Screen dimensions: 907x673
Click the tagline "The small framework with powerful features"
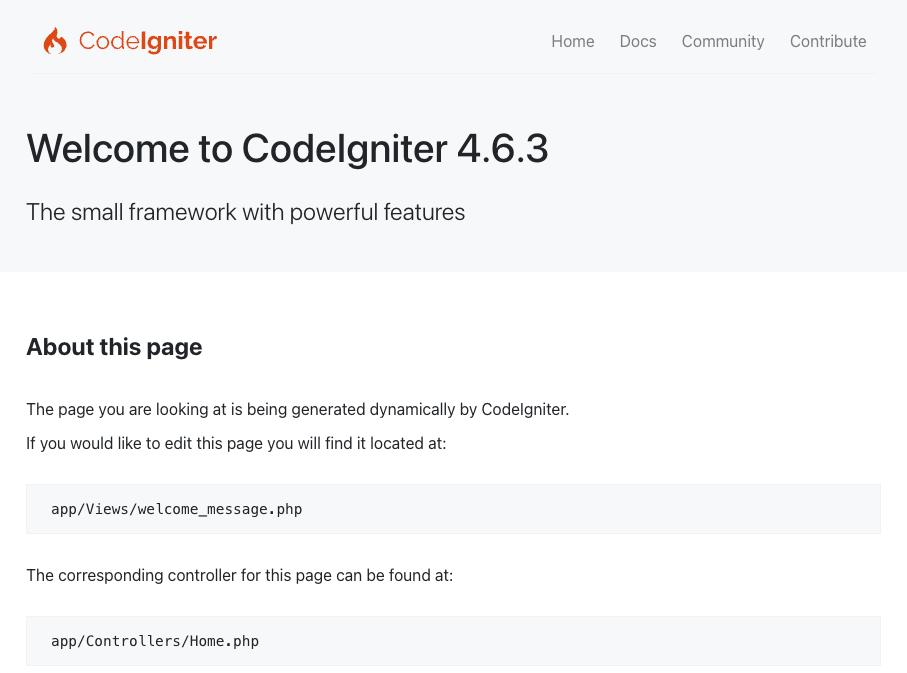coord(245,212)
